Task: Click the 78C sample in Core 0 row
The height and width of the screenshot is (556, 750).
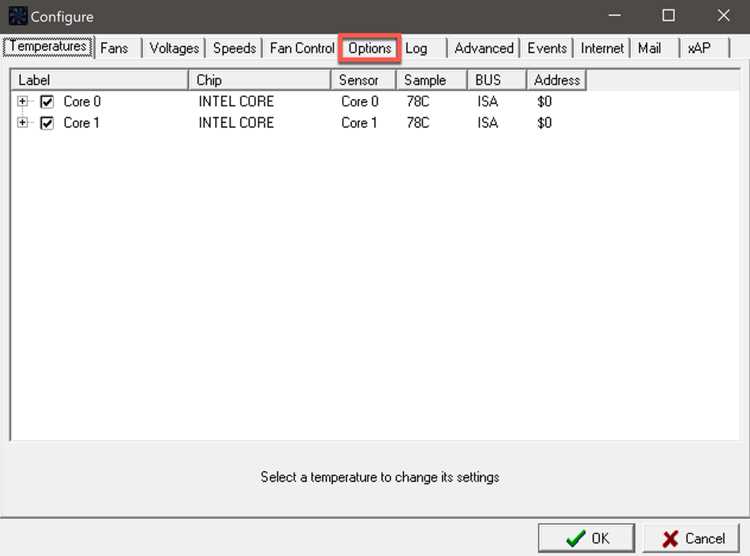Action: point(418,101)
